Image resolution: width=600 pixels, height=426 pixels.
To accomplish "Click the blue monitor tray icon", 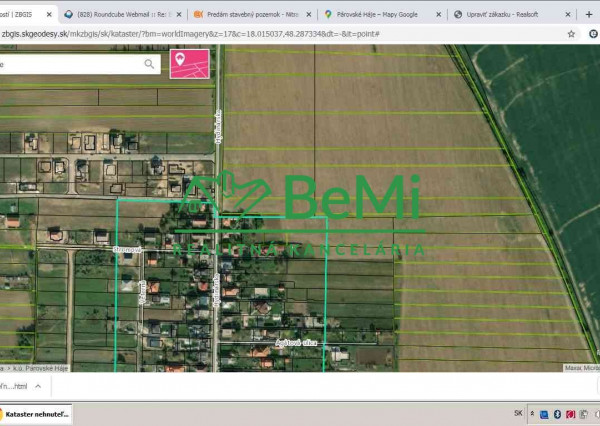I will click(x=544, y=414).
